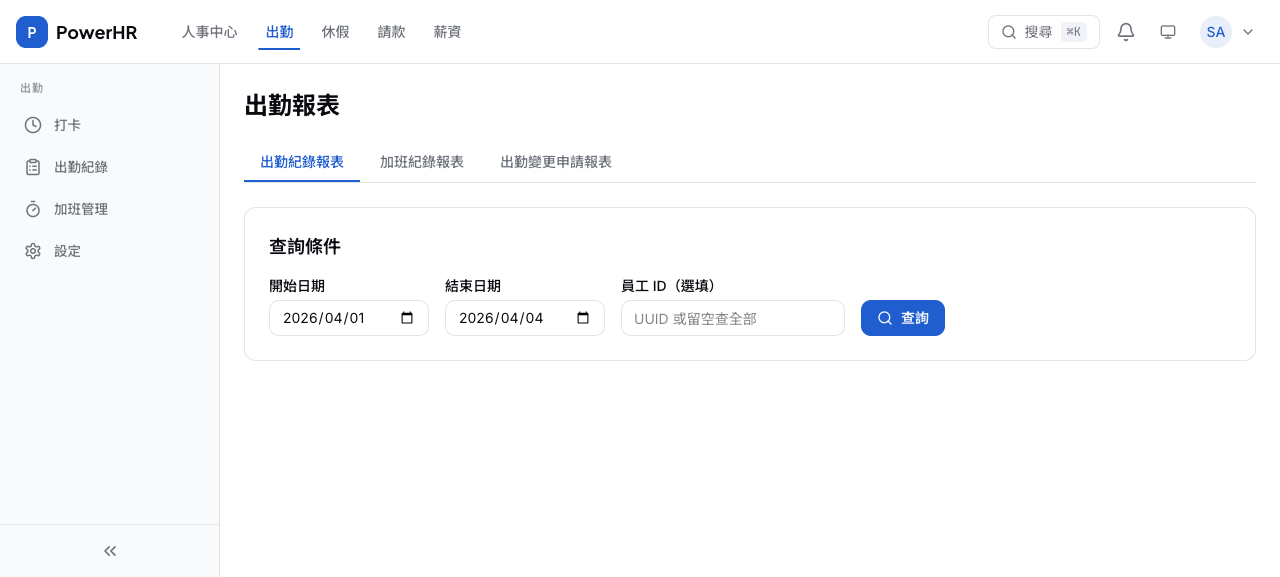Click the monitor icon in the header

click(x=1168, y=31)
